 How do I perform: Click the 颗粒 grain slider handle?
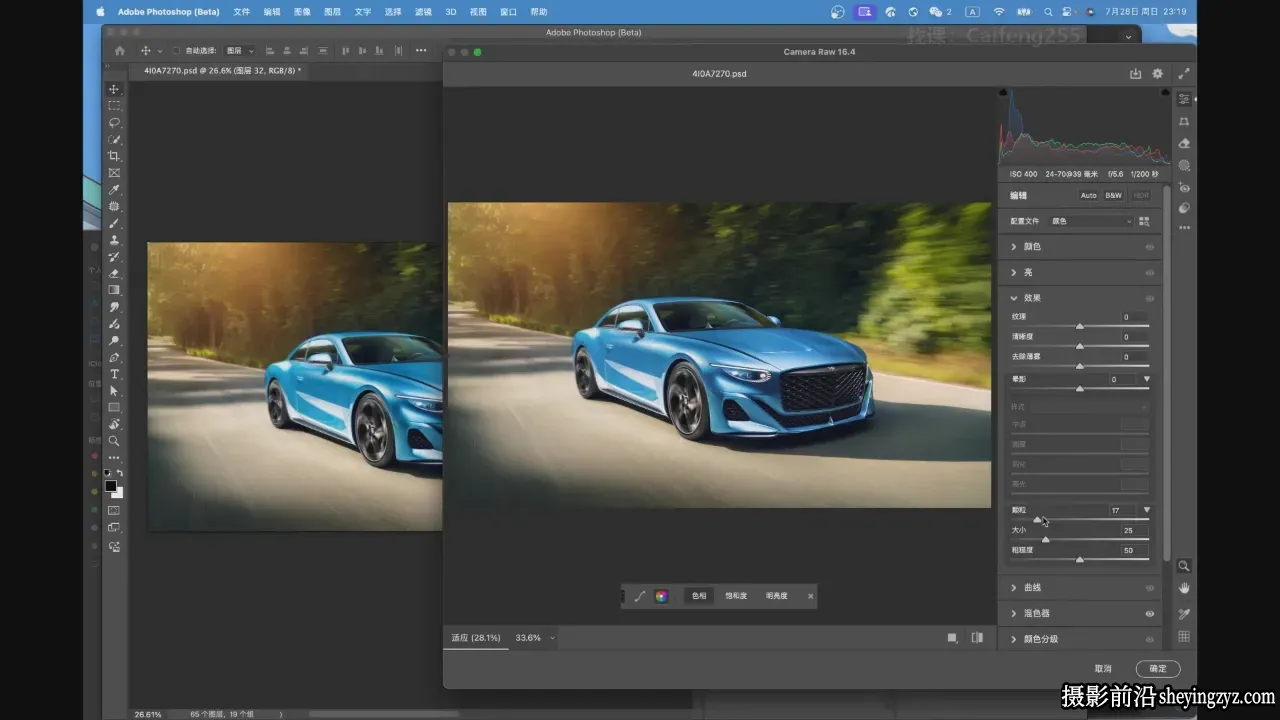coord(1037,520)
